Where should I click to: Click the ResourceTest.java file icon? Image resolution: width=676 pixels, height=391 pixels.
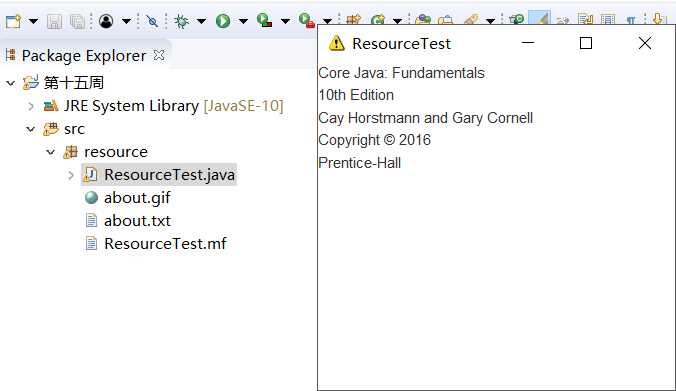tap(91, 175)
